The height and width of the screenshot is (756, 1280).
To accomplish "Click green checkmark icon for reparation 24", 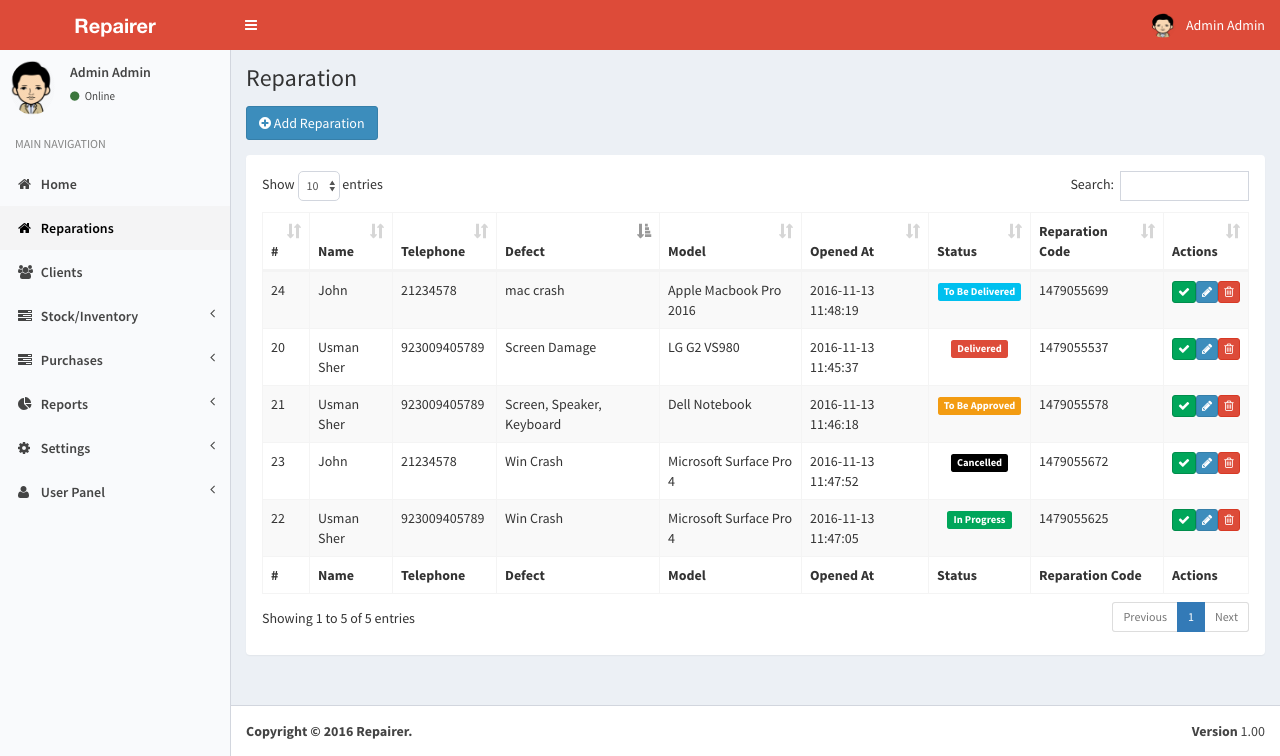I will coord(1183,292).
